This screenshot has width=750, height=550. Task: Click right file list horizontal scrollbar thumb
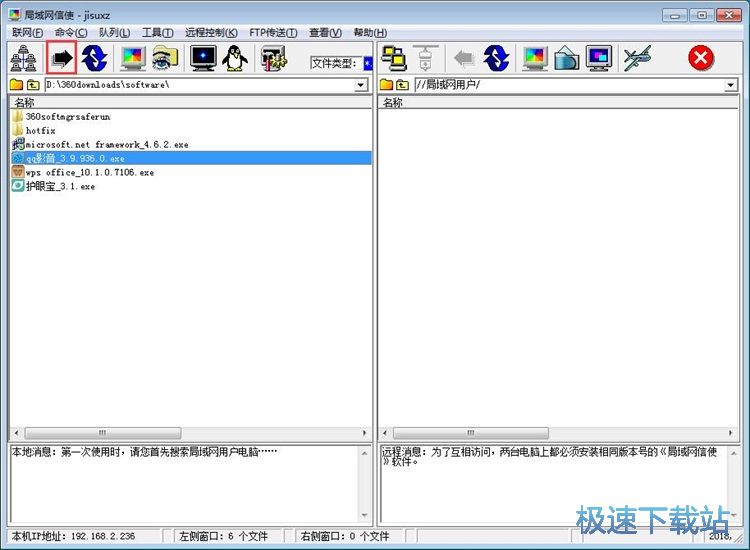[x=471, y=433]
